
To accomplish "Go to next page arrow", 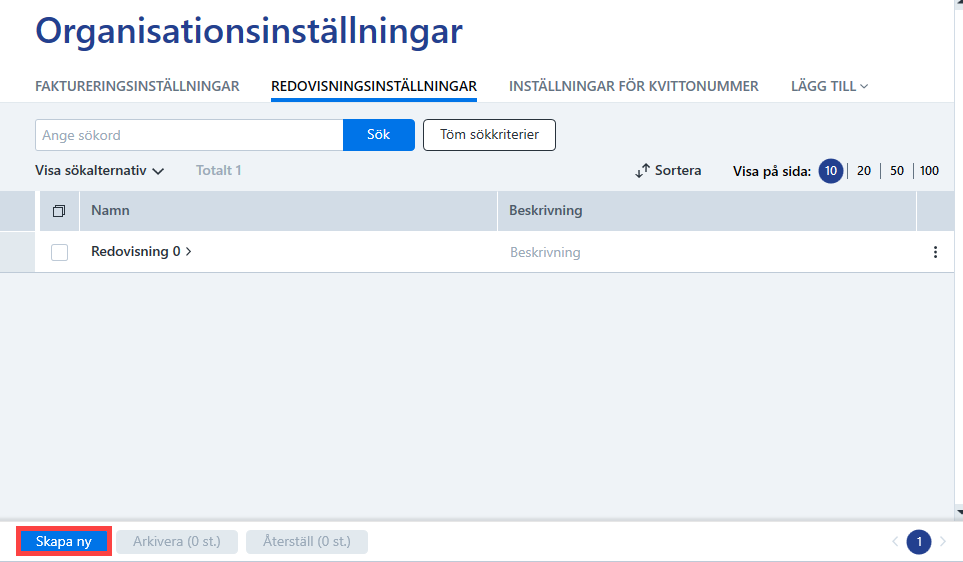I will [x=943, y=541].
